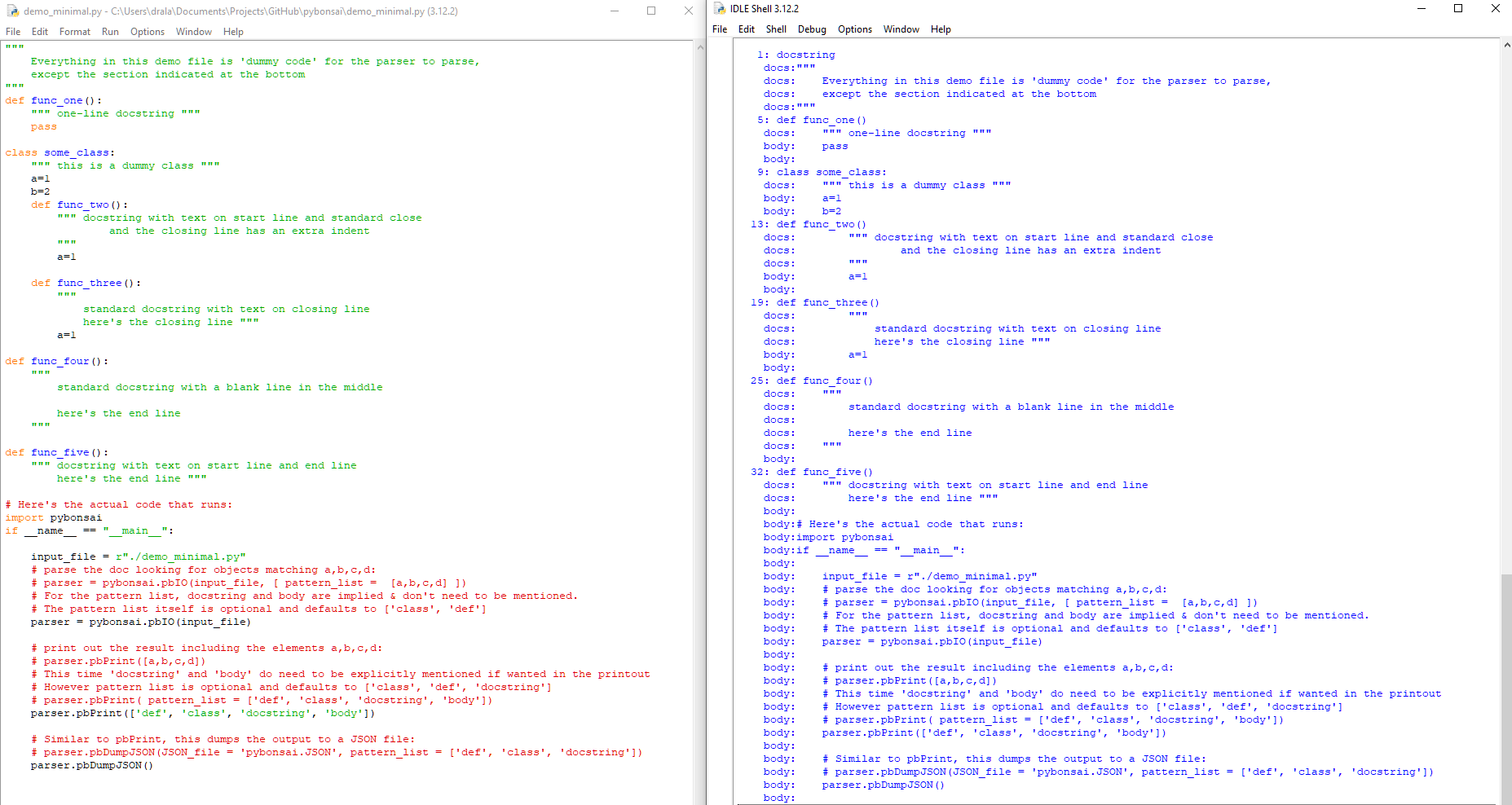Image resolution: width=1512 pixels, height=805 pixels.
Task: Click 'body: parser = pybonsai.pbIO(input_file)' in Shell
Action: pyautogui.click(x=903, y=642)
